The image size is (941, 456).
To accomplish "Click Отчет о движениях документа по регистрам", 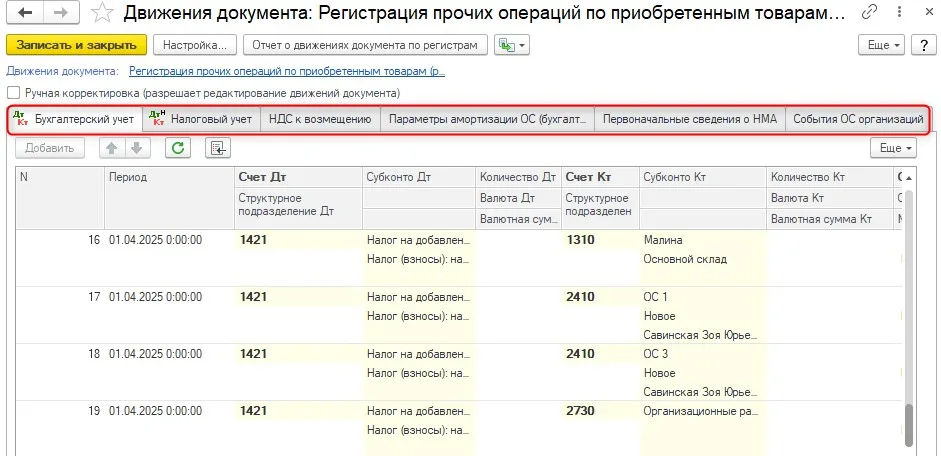I will pyautogui.click(x=365, y=45).
